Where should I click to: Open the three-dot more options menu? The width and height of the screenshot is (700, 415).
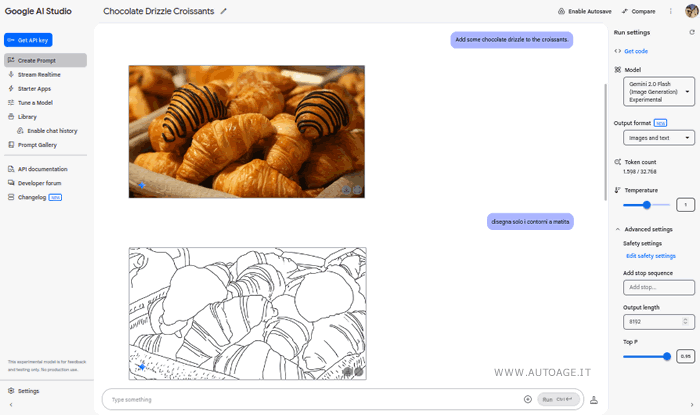click(x=670, y=11)
